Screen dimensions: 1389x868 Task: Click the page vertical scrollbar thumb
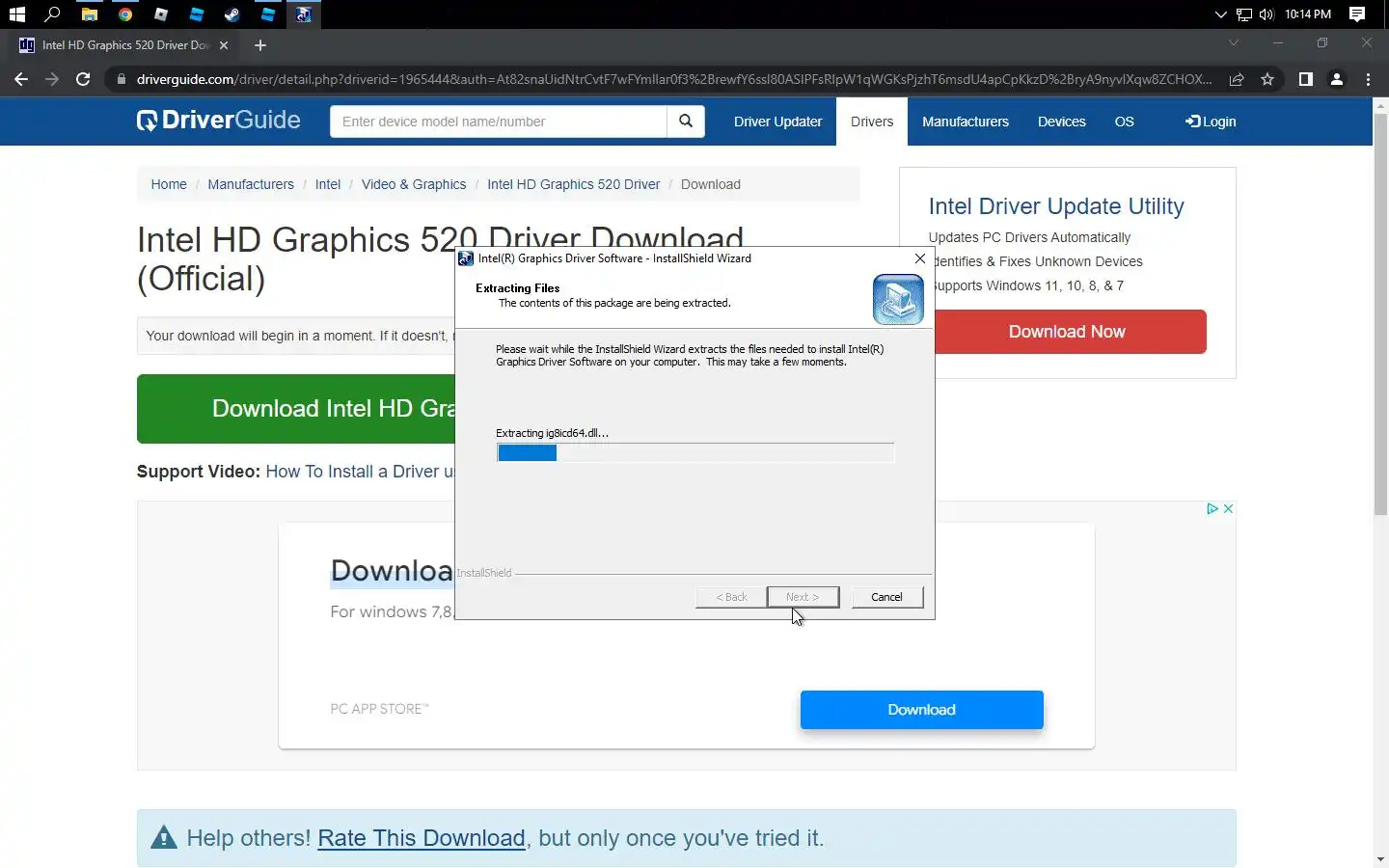coord(1380,313)
